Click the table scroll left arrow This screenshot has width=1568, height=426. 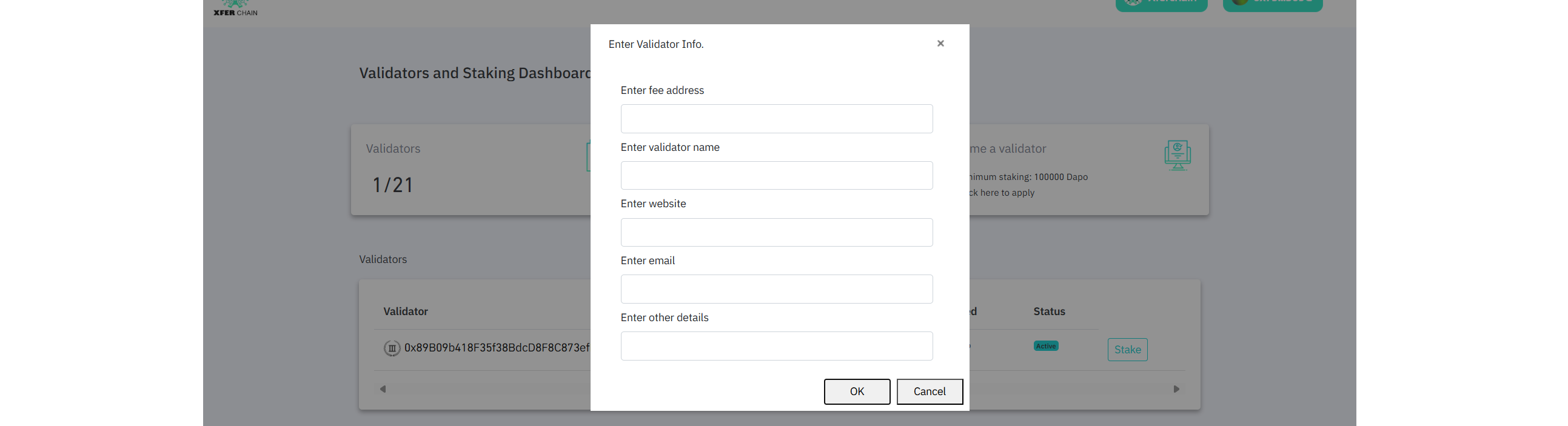pos(383,389)
